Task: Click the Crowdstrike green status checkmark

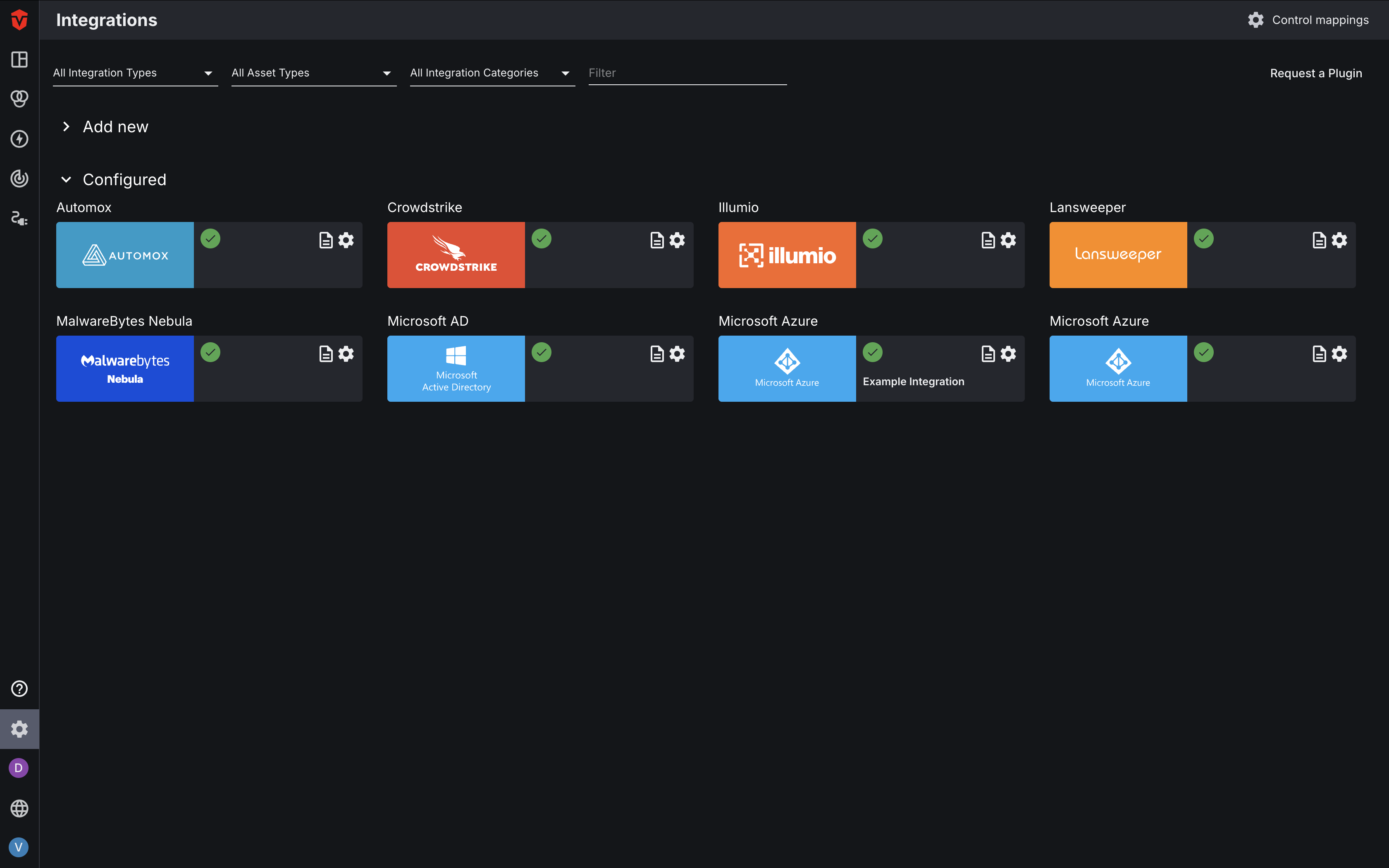Action: pyautogui.click(x=542, y=238)
